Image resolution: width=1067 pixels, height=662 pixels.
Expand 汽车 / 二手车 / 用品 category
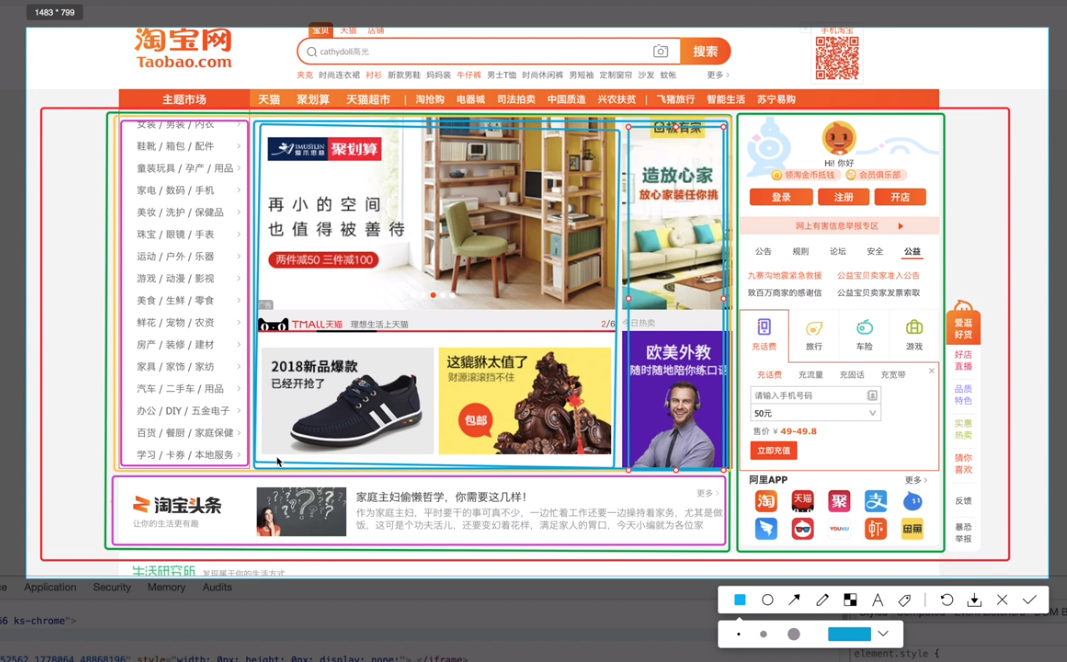188,388
